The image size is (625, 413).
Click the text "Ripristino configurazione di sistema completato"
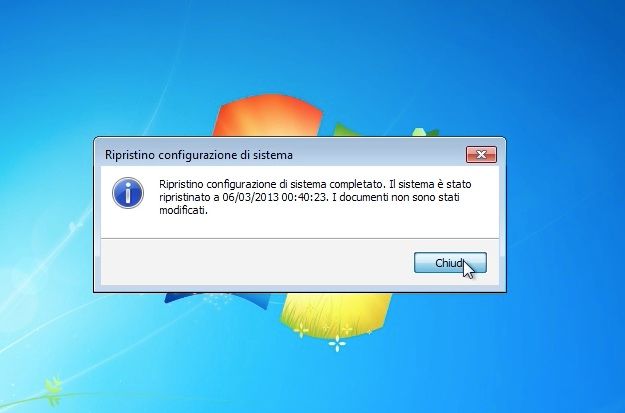271,184
